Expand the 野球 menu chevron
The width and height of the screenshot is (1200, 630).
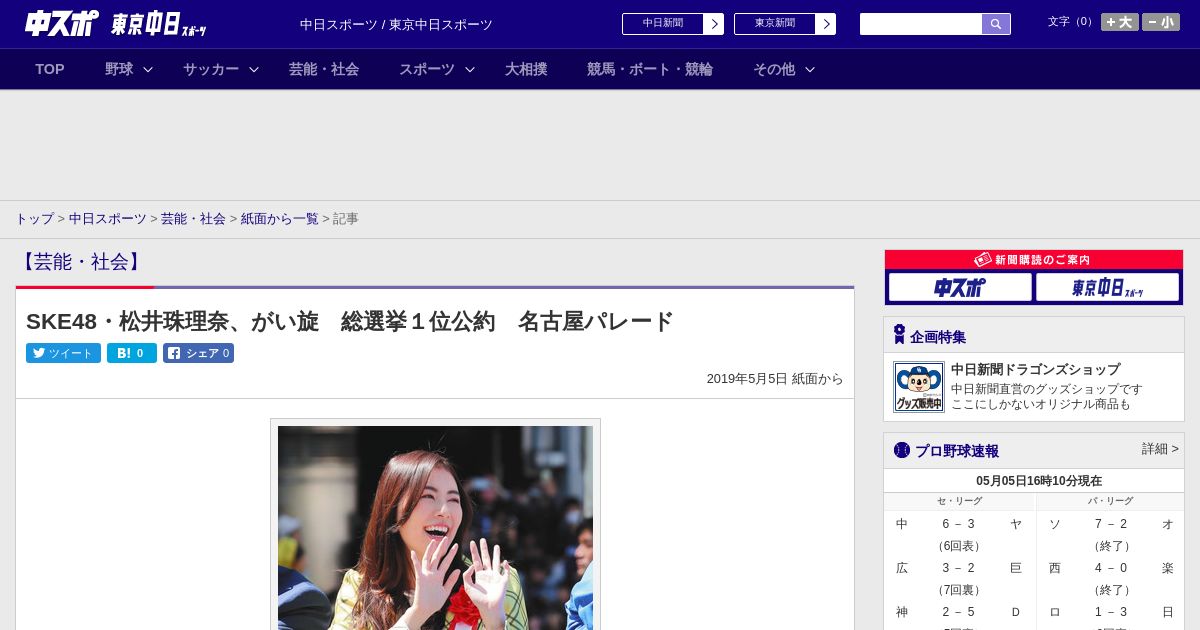[148, 69]
